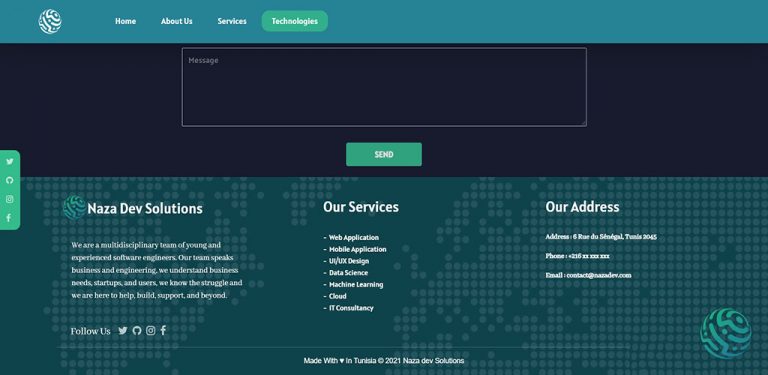The image size is (768, 375).
Task: Click the Follow Us label
Action: (91, 331)
